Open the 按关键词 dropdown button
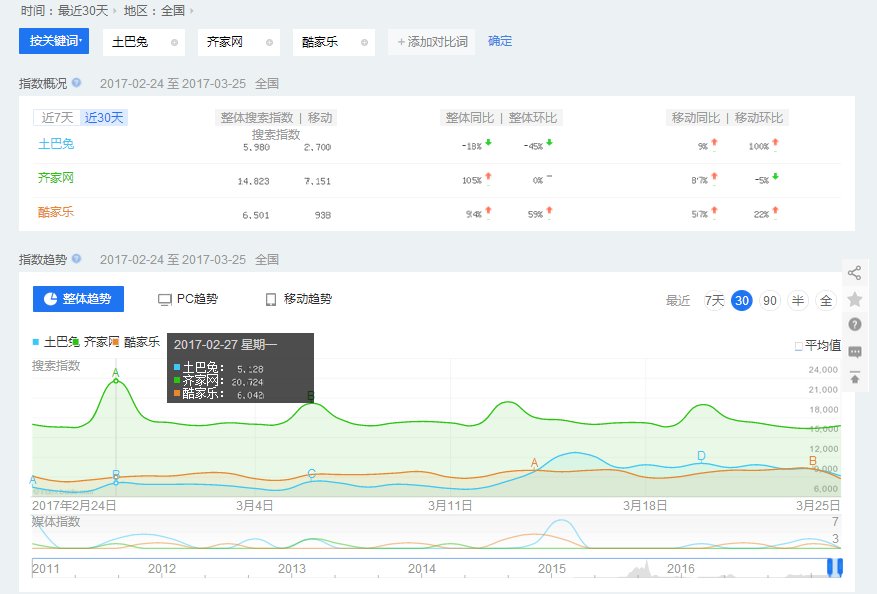Screen dimensions: 877x594 point(54,41)
